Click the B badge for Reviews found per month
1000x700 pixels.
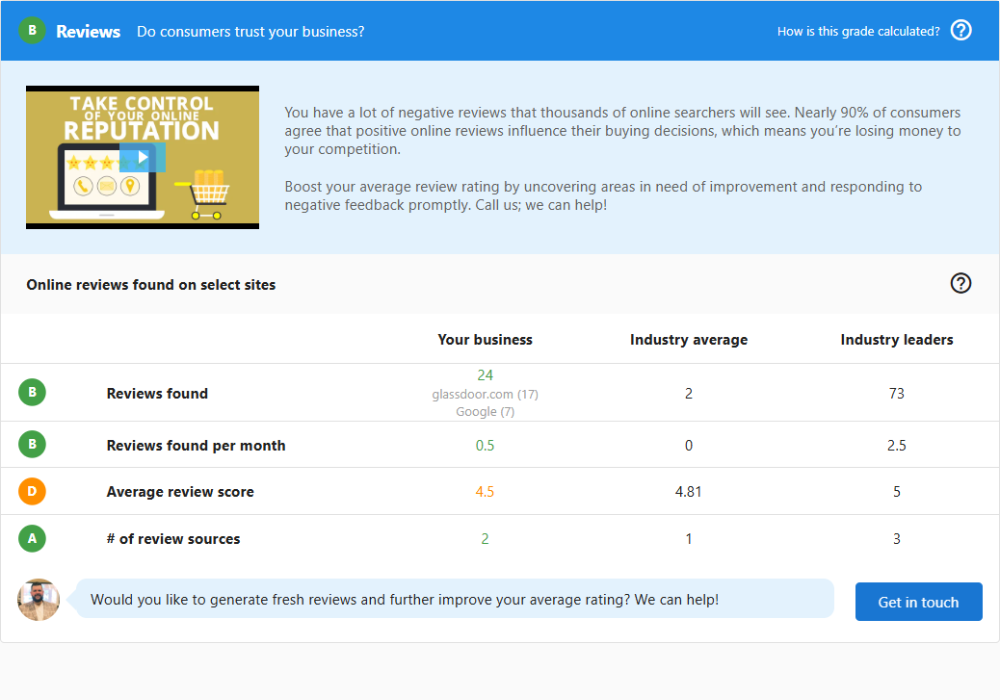tap(32, 445)
